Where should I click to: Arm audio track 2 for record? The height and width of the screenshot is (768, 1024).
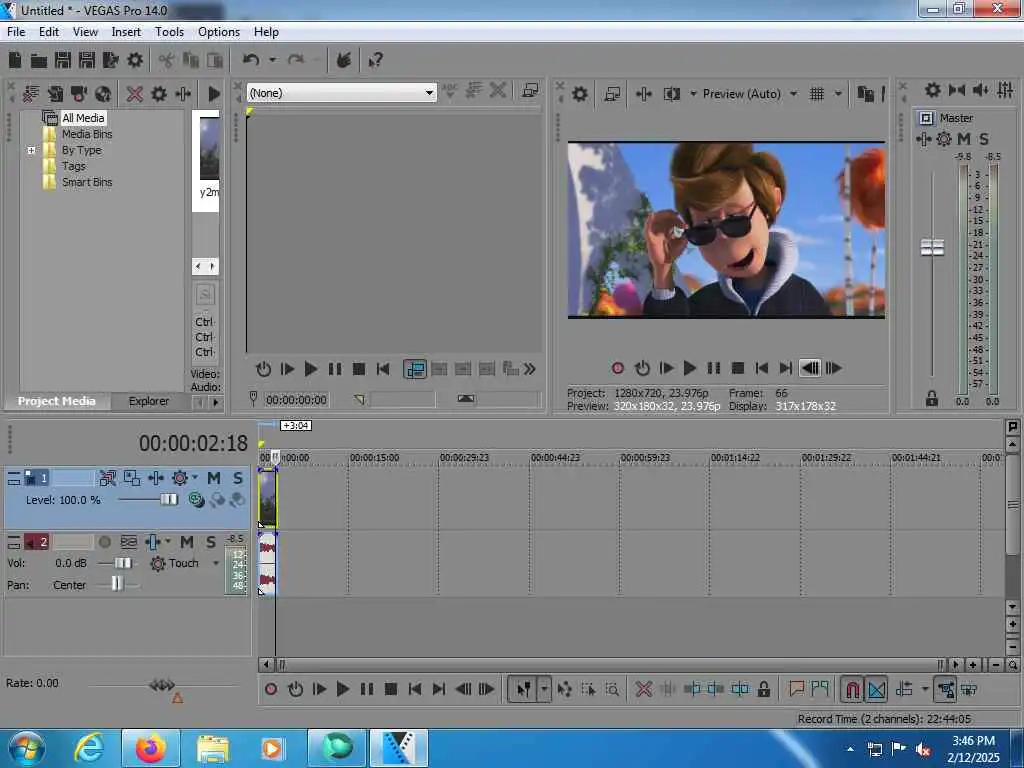pyautogui.click(x=104, y=542)
